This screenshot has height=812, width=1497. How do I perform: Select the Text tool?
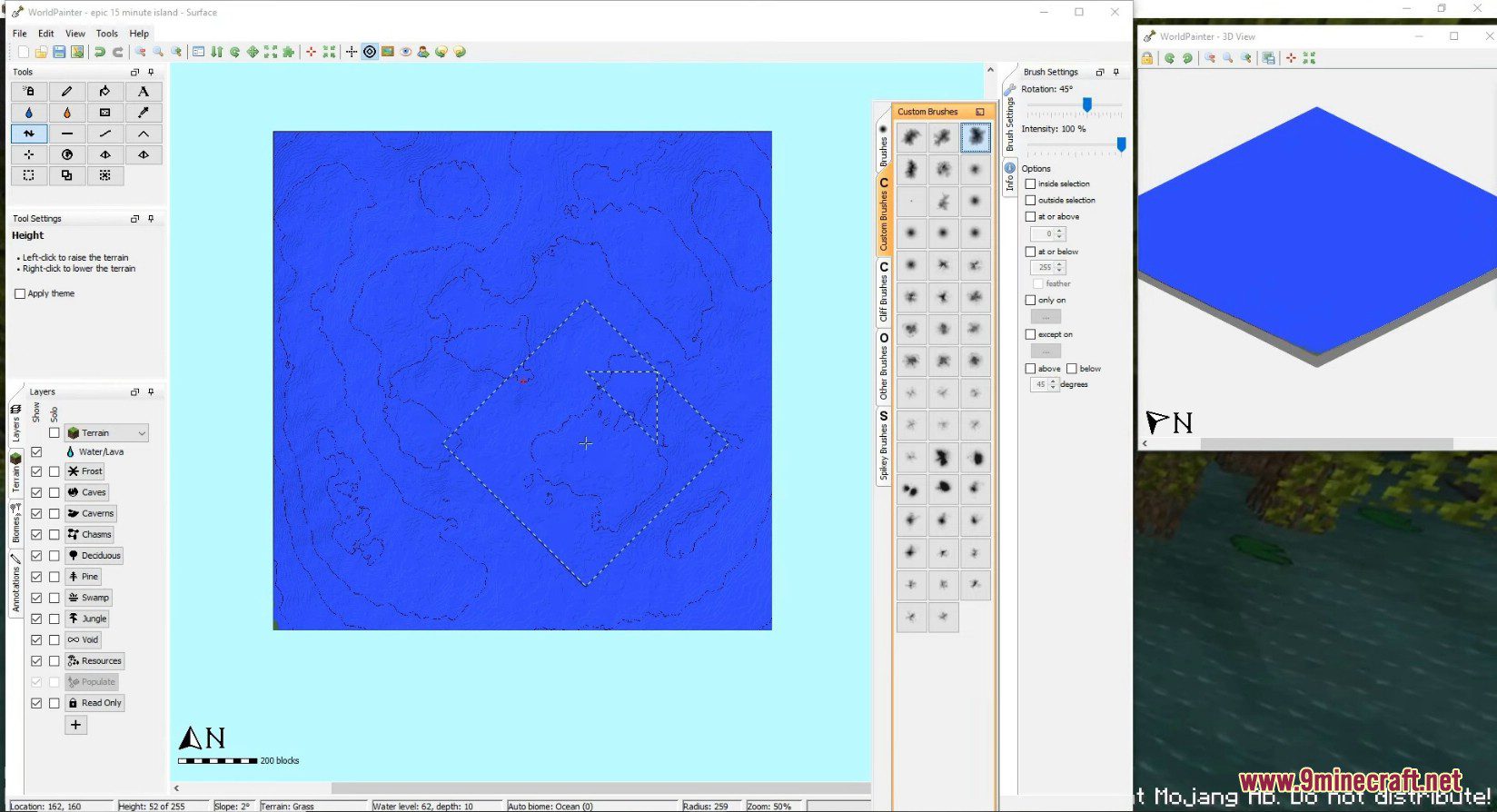point(144,92)
